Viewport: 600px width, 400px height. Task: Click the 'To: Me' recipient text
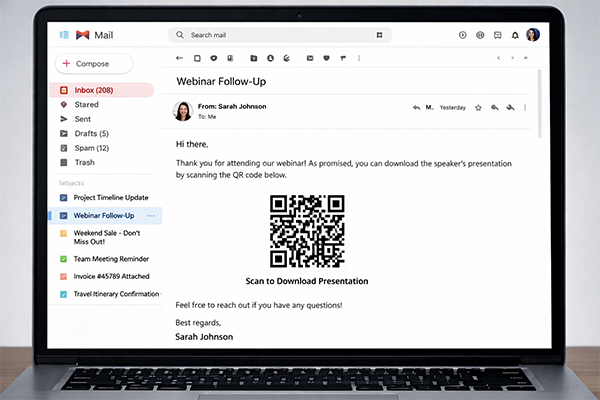coord(207,117)
